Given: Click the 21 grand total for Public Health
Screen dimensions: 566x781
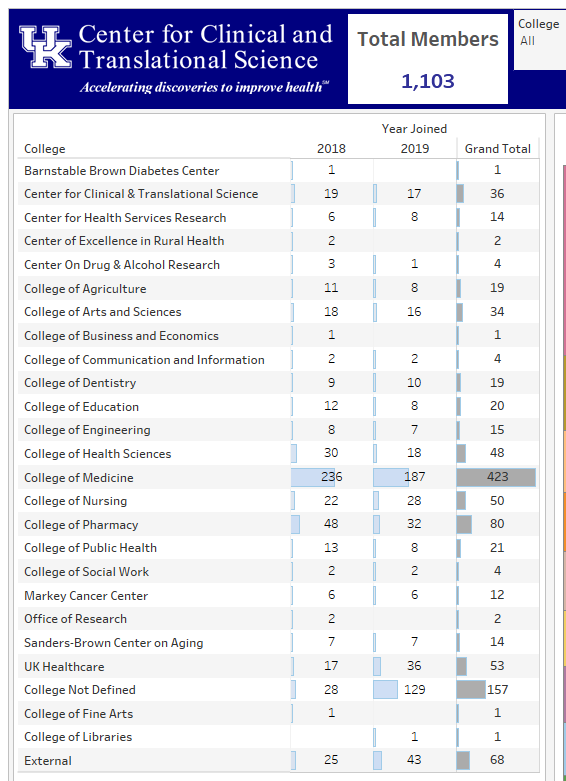Looking at the screenshot, I should [x=497, y=548].
